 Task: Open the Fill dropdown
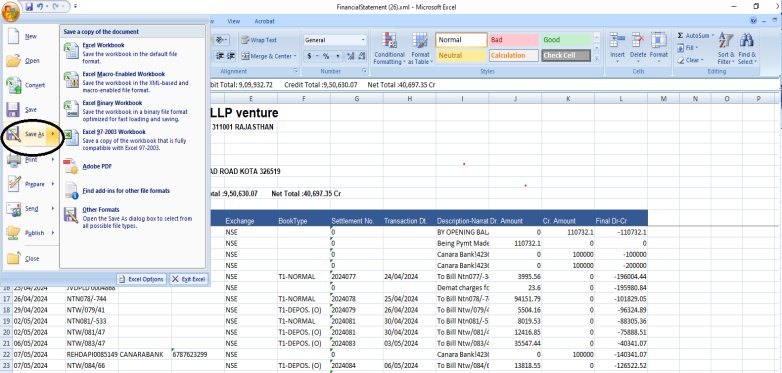[x=688, y=48]
